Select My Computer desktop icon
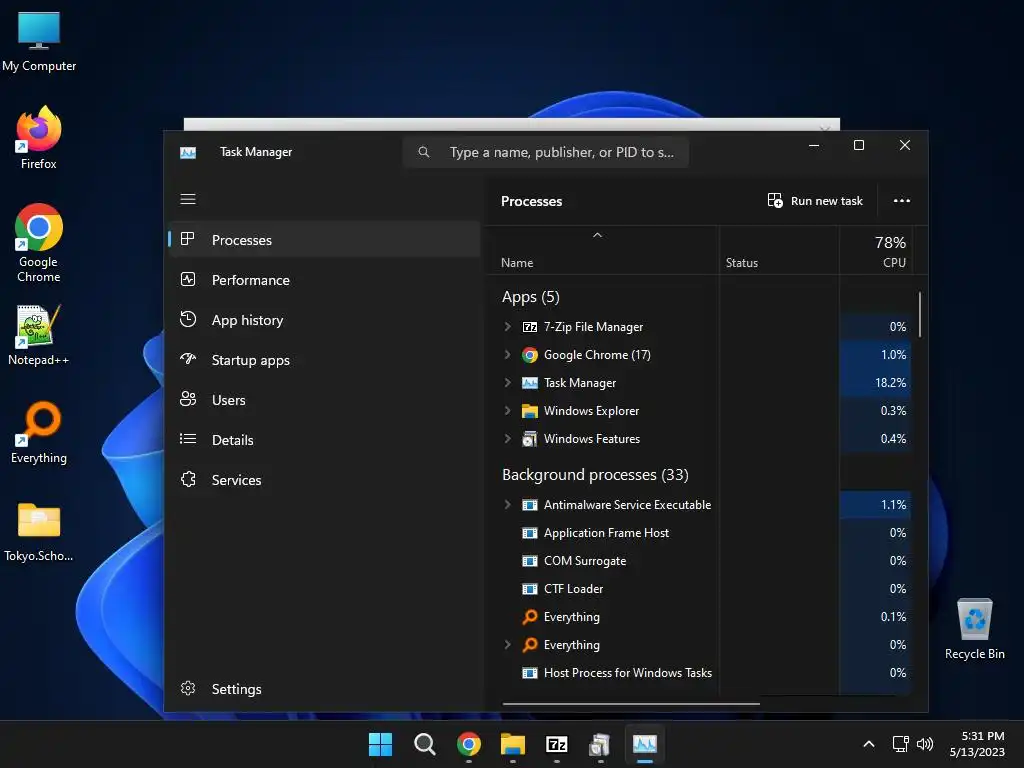Screen dimensions: 1024x768 [39, 42]
